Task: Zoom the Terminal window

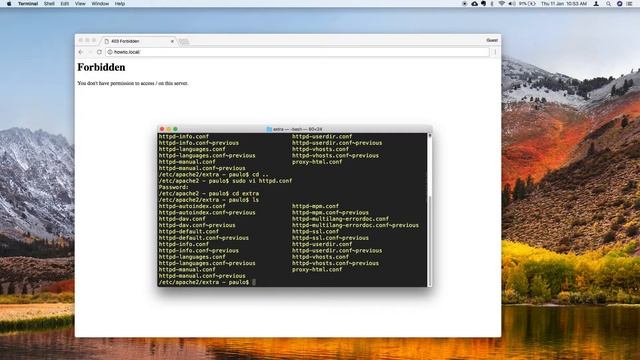Action: [x=175, y=129]
